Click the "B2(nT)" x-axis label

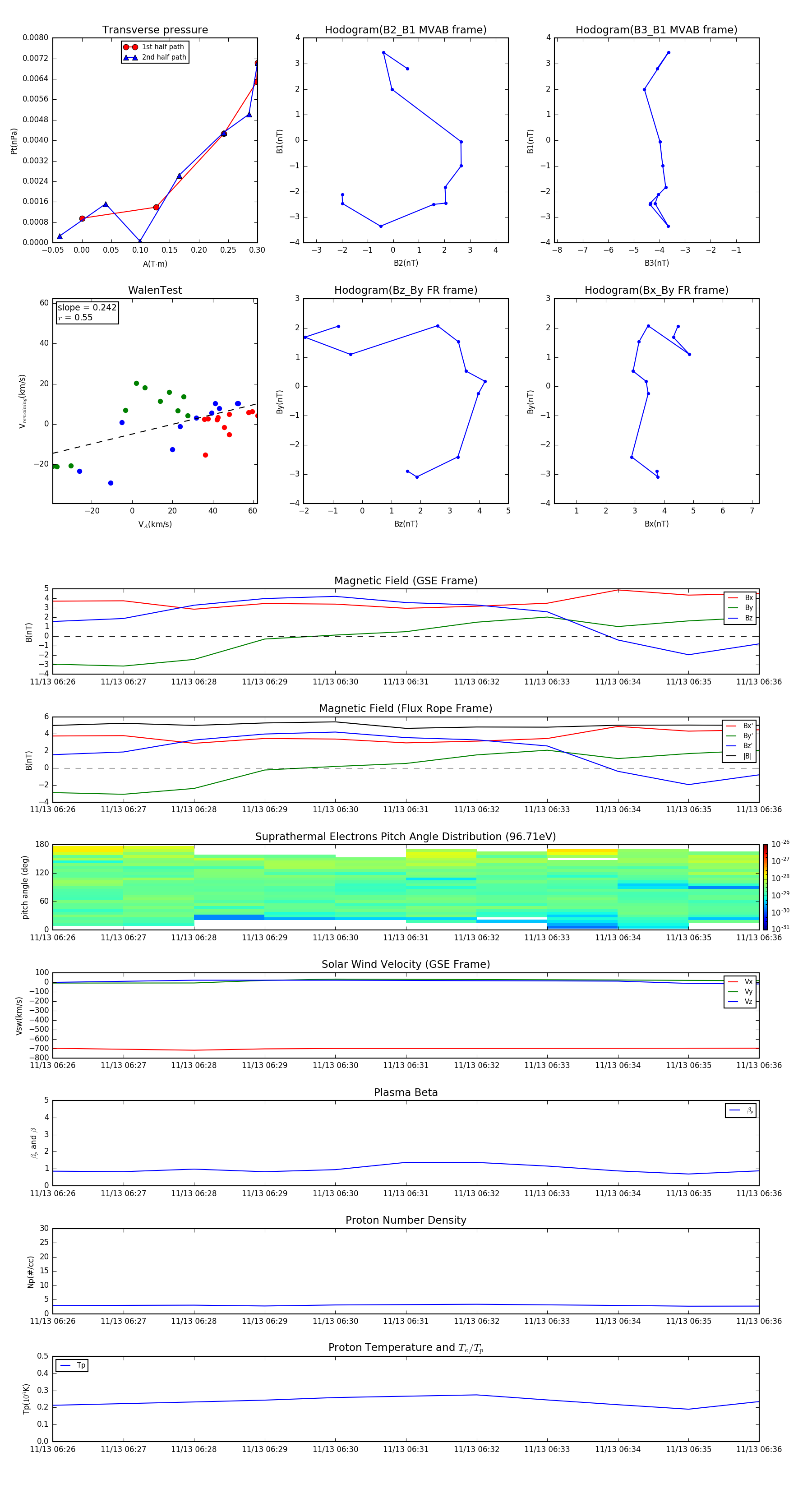[406, 263]
